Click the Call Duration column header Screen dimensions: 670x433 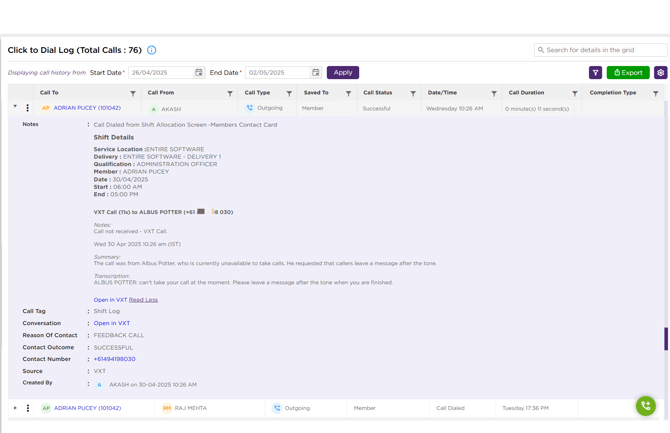(526, 93)
